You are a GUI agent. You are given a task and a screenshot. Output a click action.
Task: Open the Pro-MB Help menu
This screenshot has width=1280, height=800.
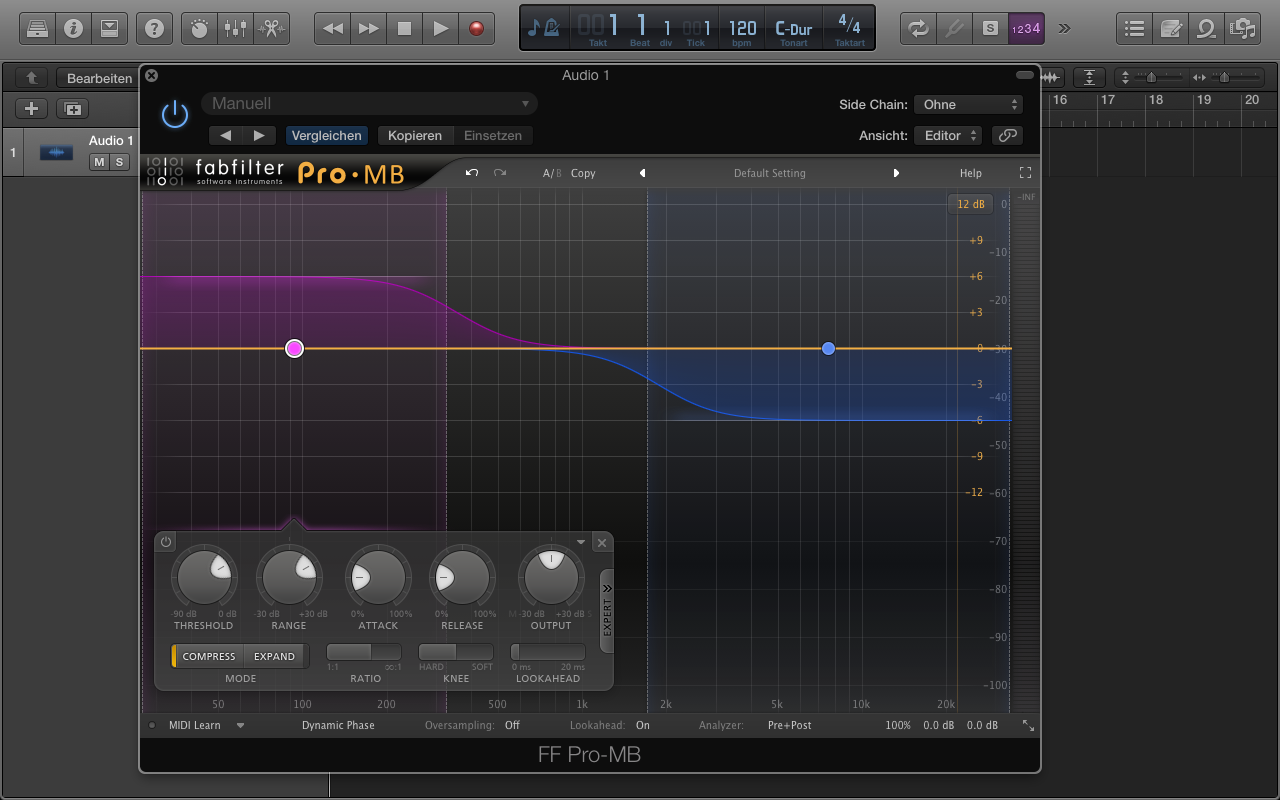click(971, 173)
